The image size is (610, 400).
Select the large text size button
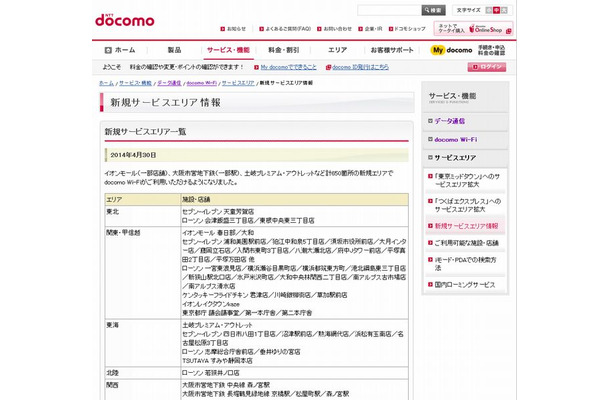(x=504, y=11)
